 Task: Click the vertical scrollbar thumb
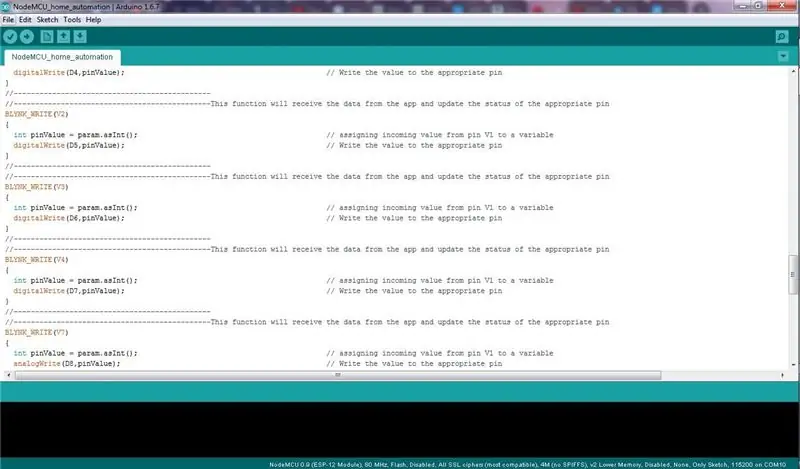coord(792,274)
